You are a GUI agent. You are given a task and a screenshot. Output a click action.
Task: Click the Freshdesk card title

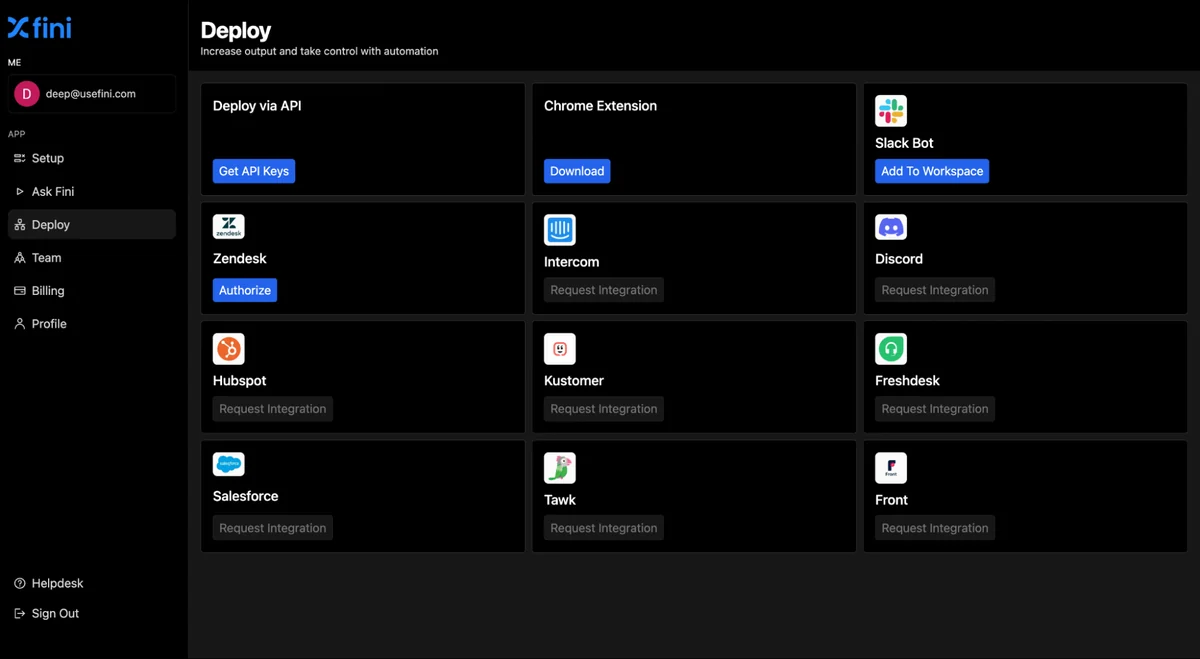point(907,381)
